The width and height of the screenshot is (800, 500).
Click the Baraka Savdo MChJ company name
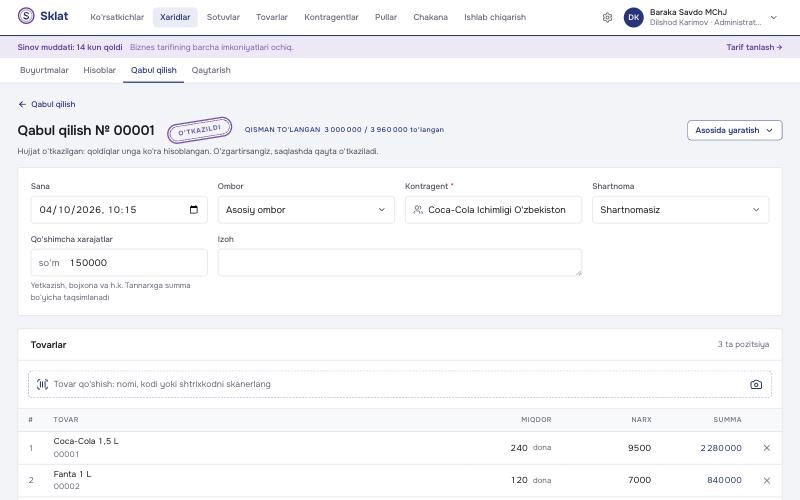(688, 12)
